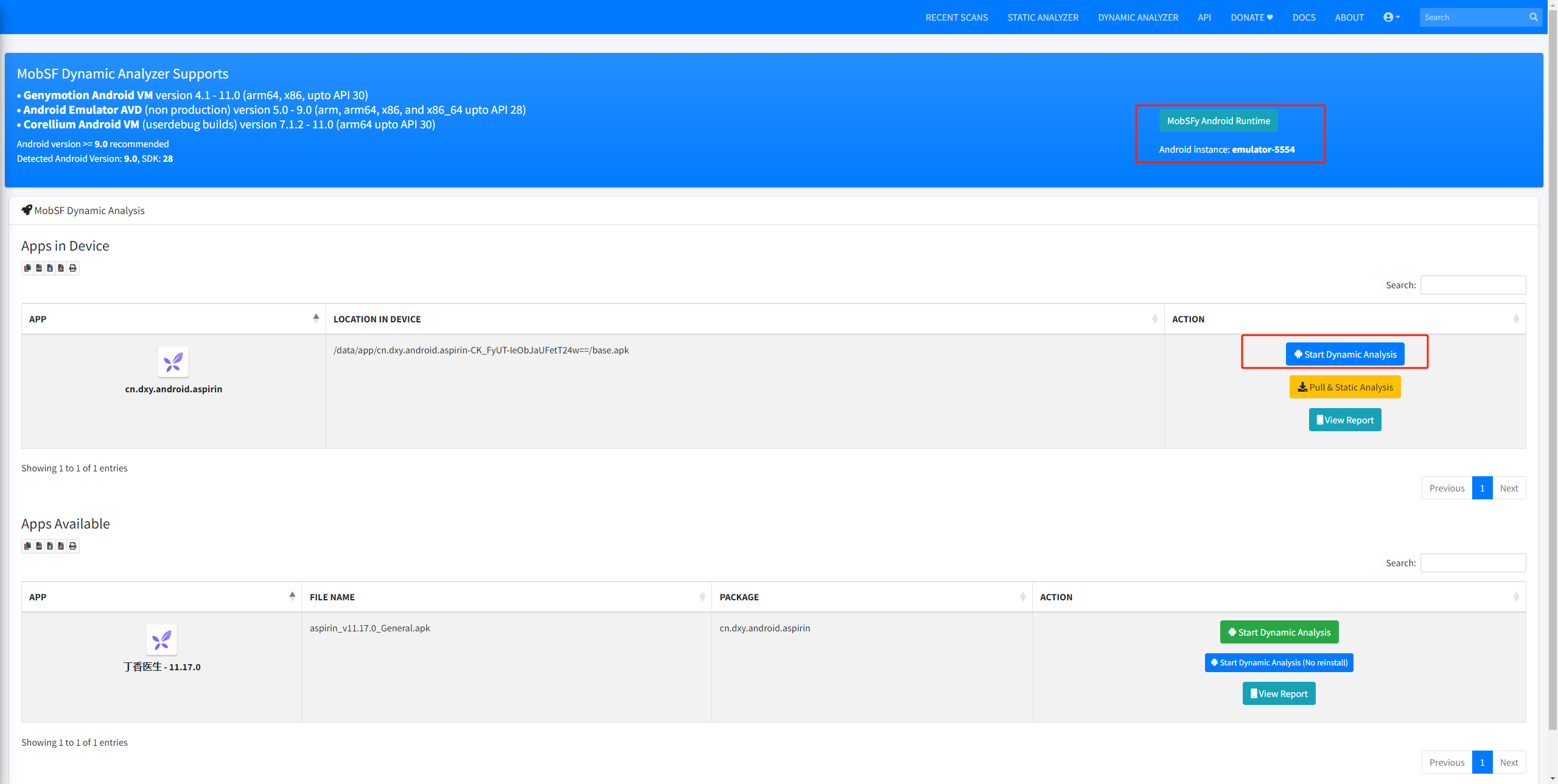Sort Apps in Device by APP column
1558x784 pixels.
point(173,319)
